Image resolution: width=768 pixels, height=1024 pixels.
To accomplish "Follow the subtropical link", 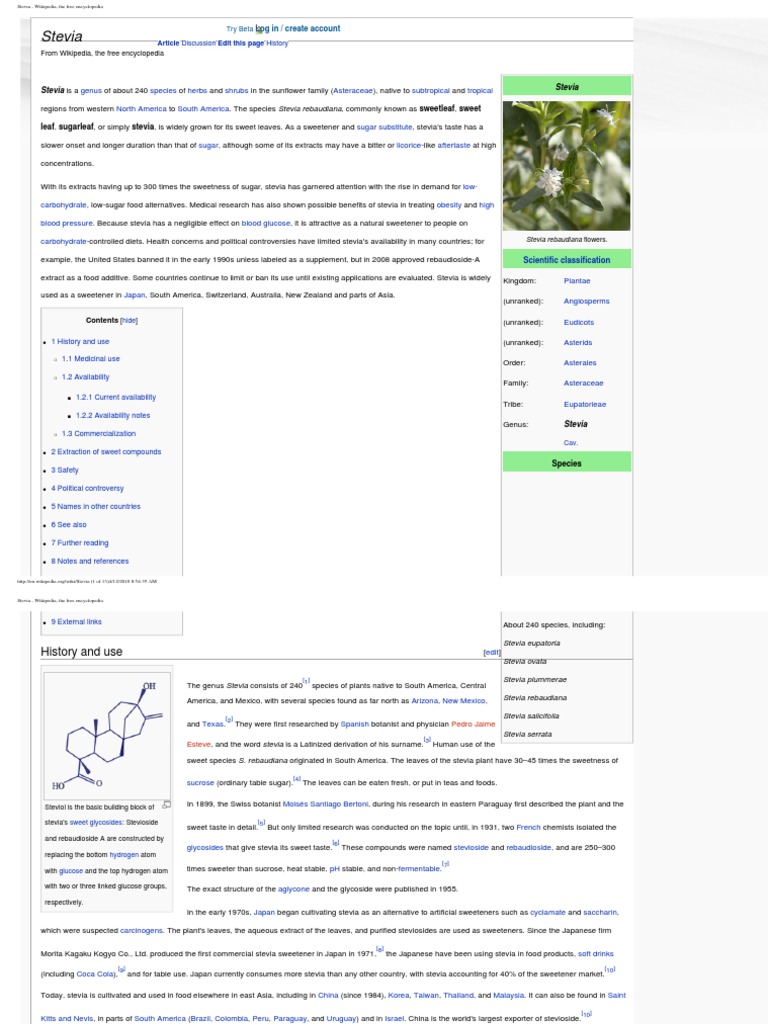I will 430,91.
